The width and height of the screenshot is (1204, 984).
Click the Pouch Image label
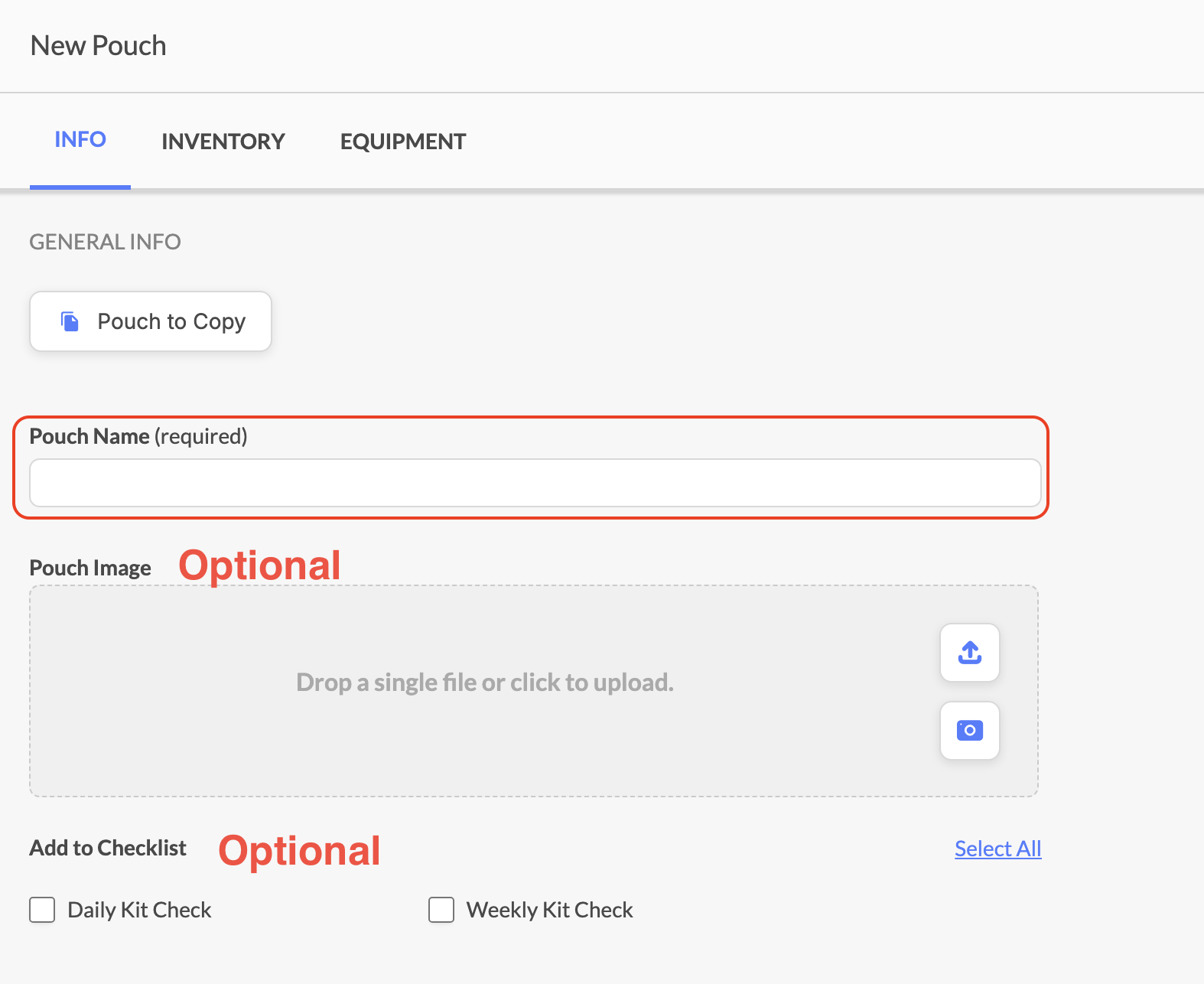[90, 568]
